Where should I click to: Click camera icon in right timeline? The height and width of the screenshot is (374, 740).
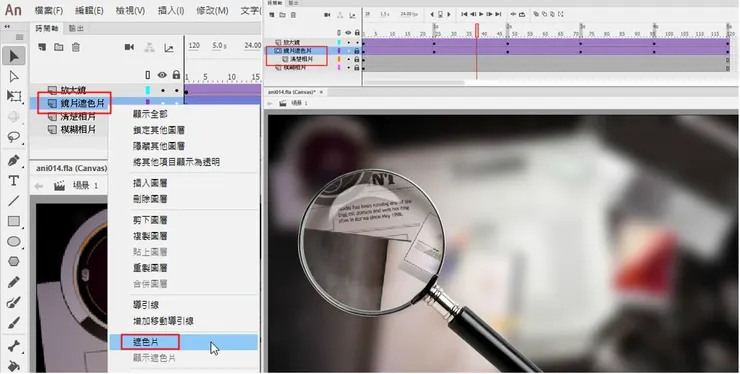[x=327, y=15]
